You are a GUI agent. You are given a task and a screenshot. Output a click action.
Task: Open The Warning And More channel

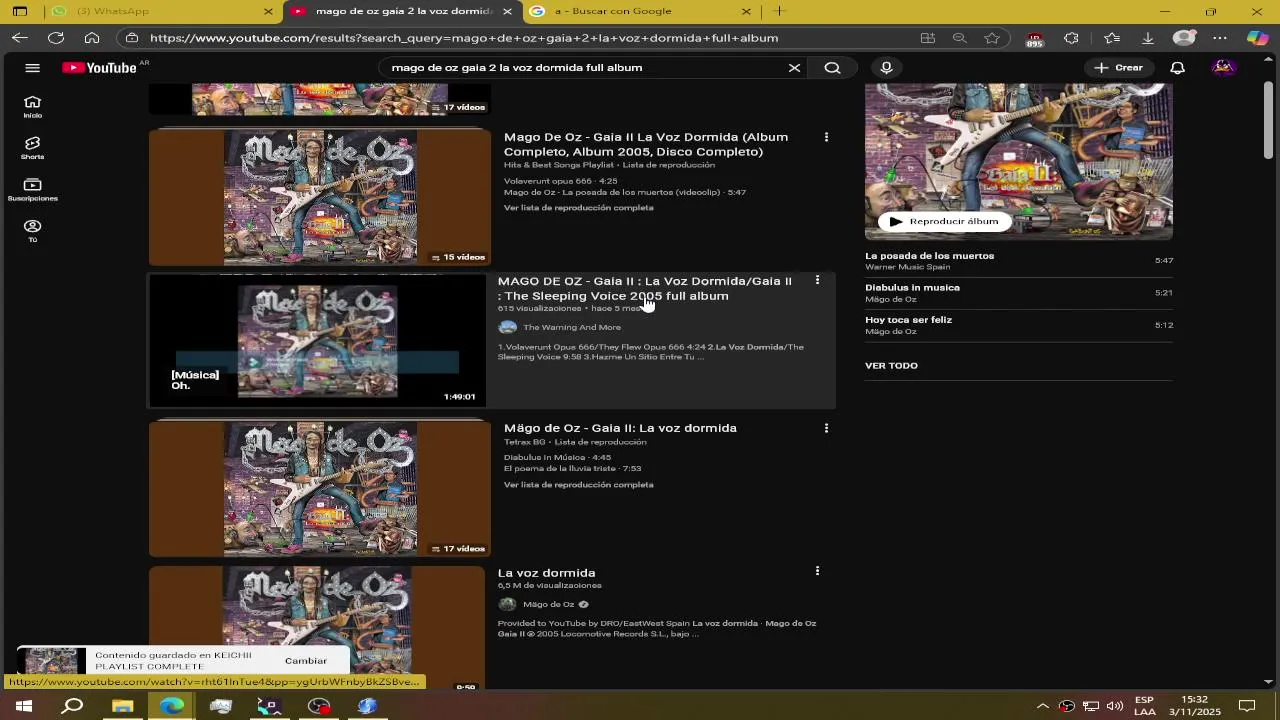point(572,327)
